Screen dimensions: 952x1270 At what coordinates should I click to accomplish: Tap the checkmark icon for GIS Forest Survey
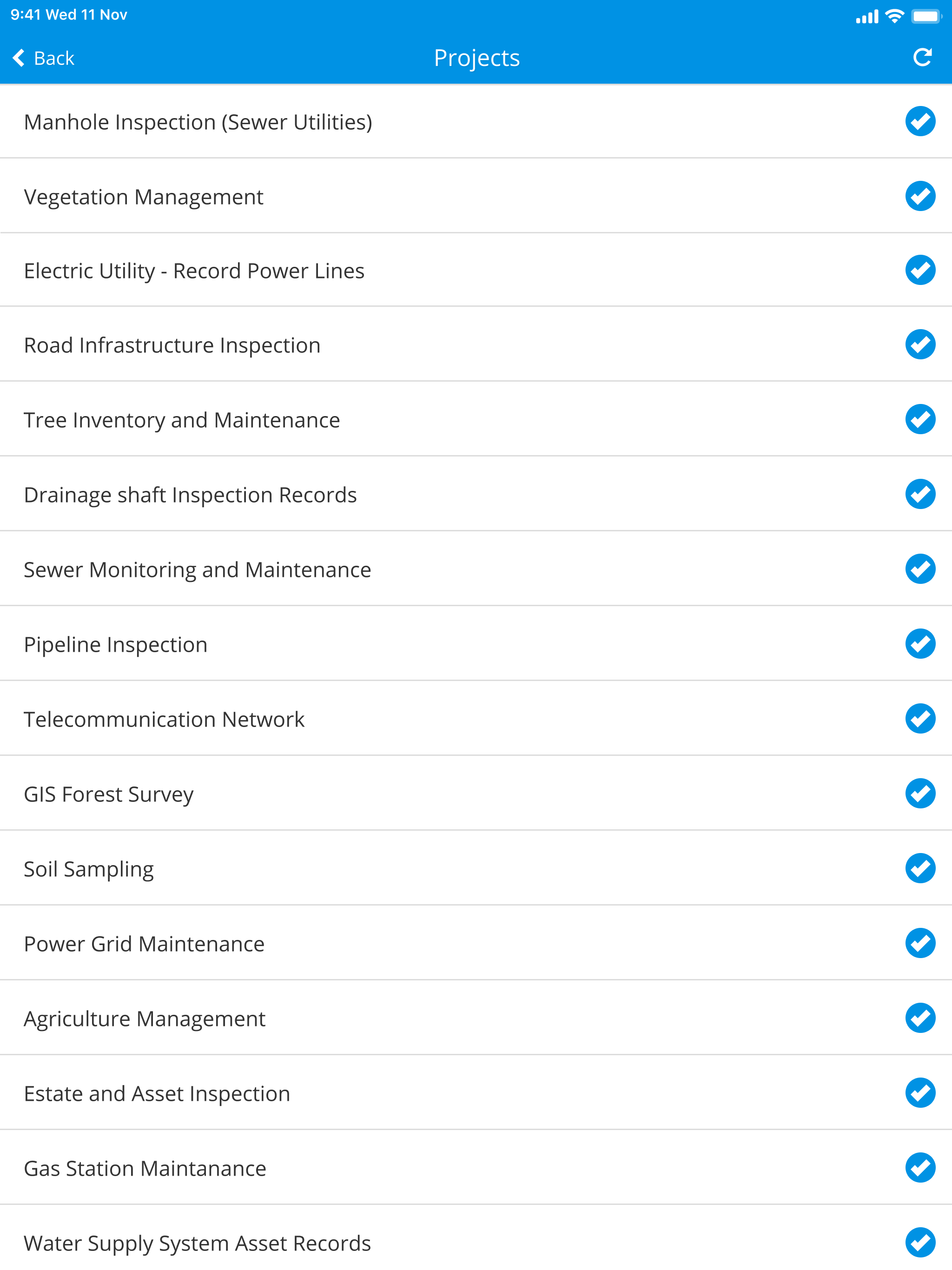[920, 794]
